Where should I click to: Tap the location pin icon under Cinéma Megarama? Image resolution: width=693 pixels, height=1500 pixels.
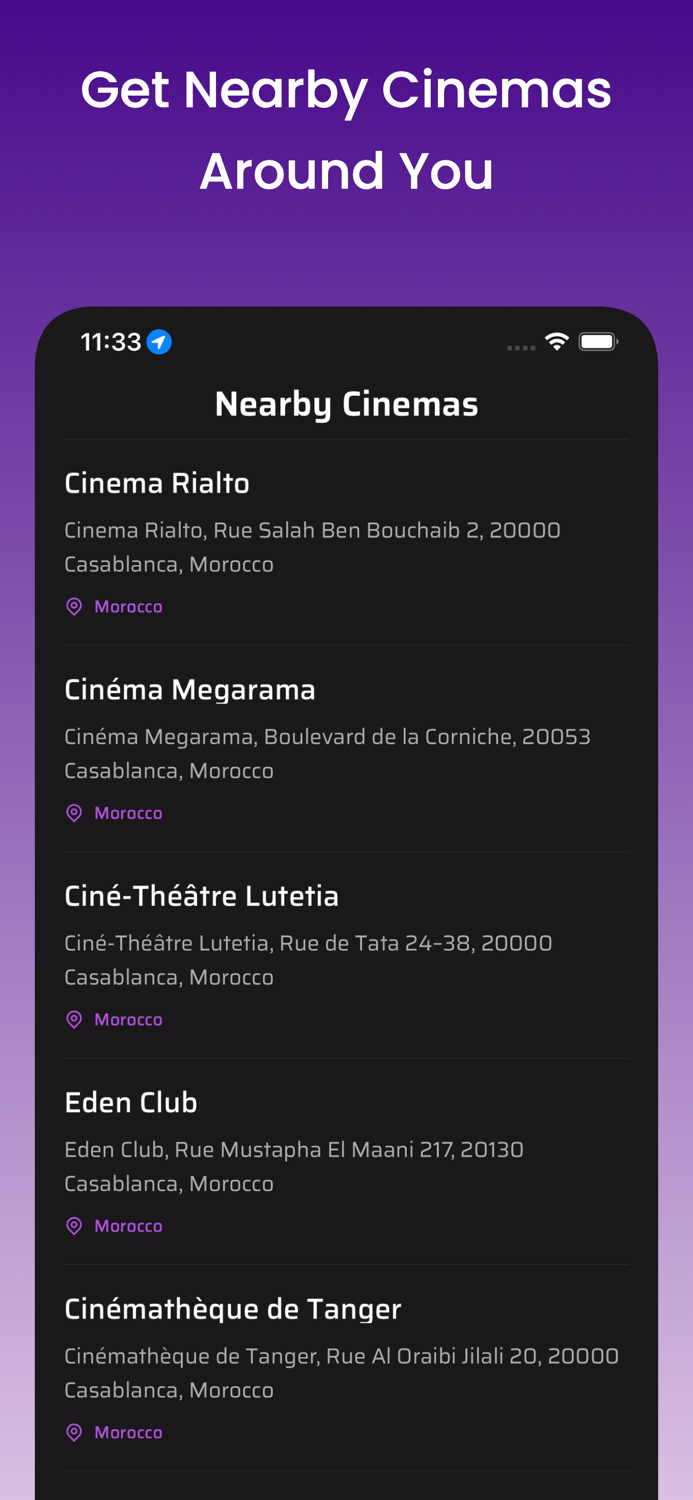74,813
